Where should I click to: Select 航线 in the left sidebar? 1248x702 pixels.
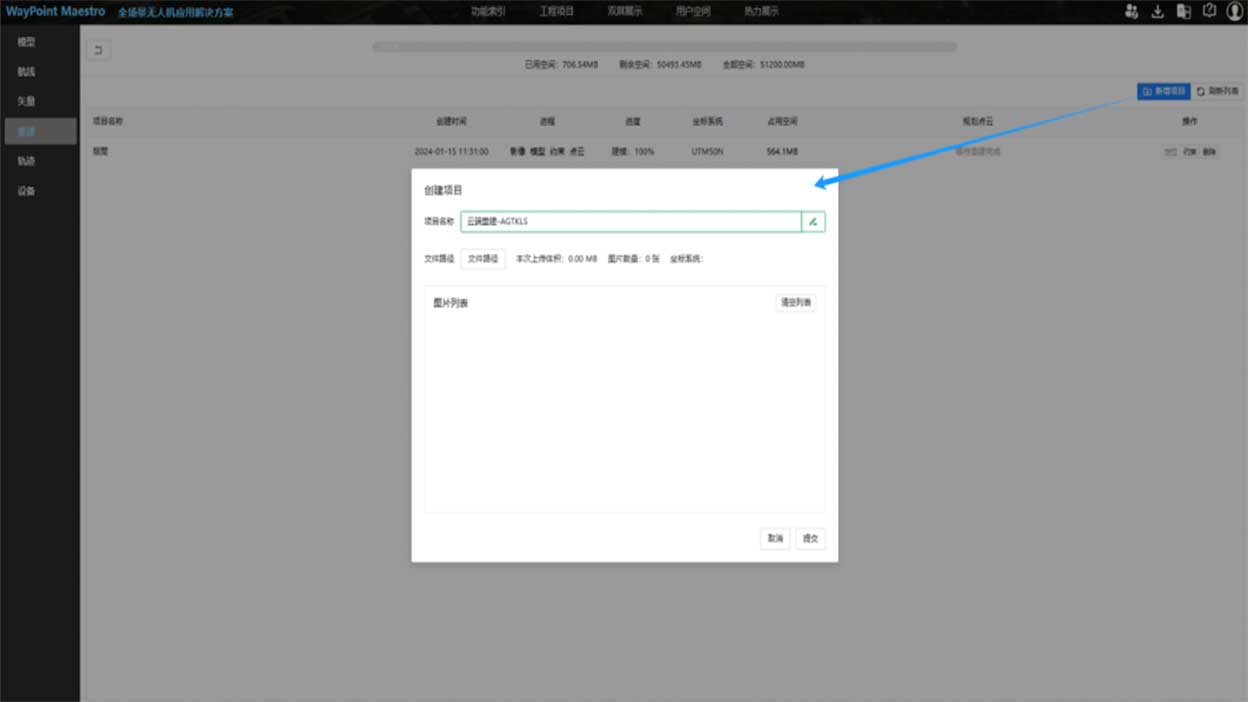pos(27,72)
